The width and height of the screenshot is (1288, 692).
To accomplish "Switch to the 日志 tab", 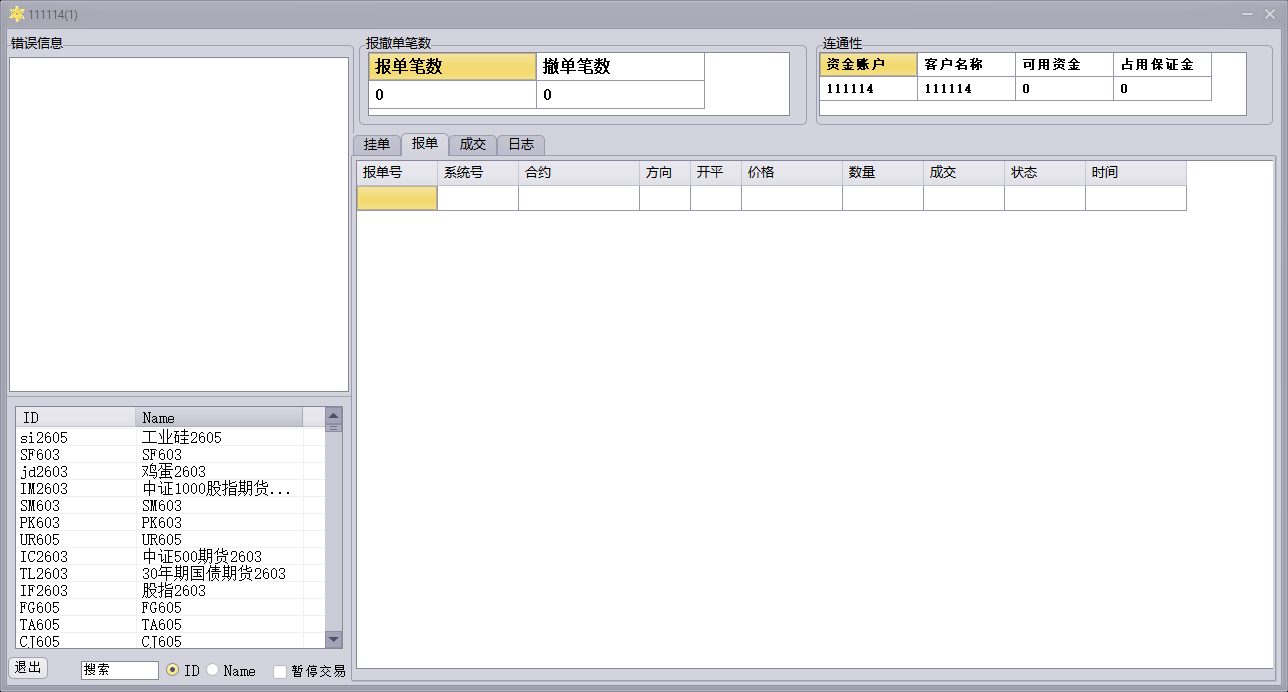I will coord(520,144).
